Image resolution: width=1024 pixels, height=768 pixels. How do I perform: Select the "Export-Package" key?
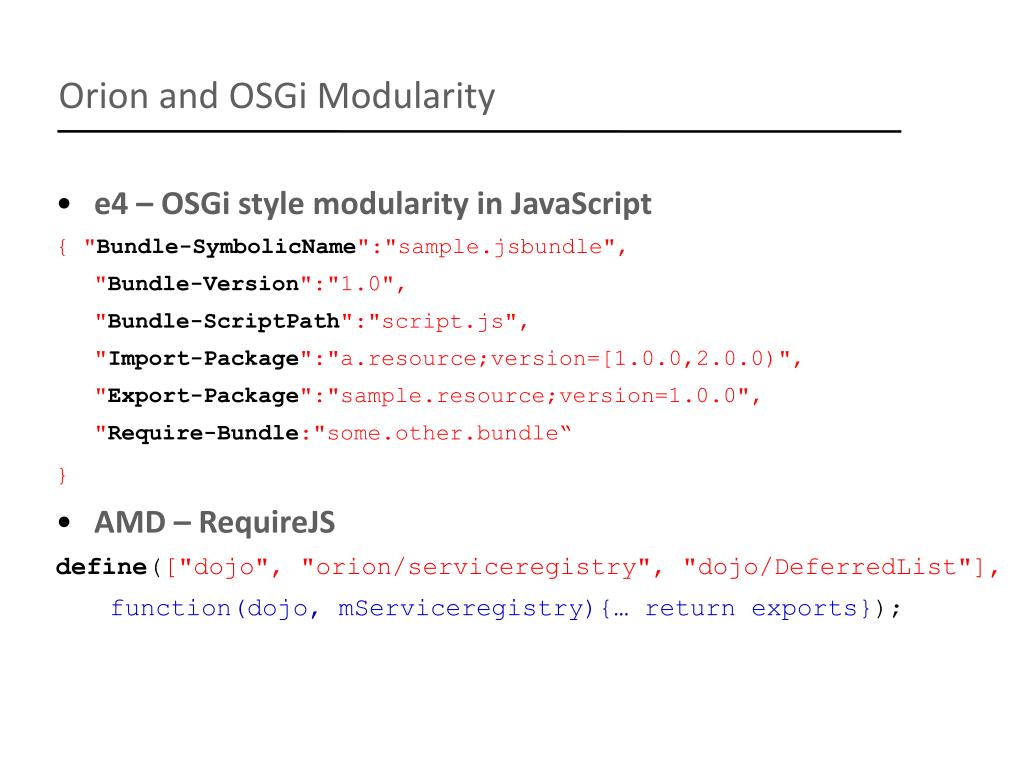[x=203, y=396]
